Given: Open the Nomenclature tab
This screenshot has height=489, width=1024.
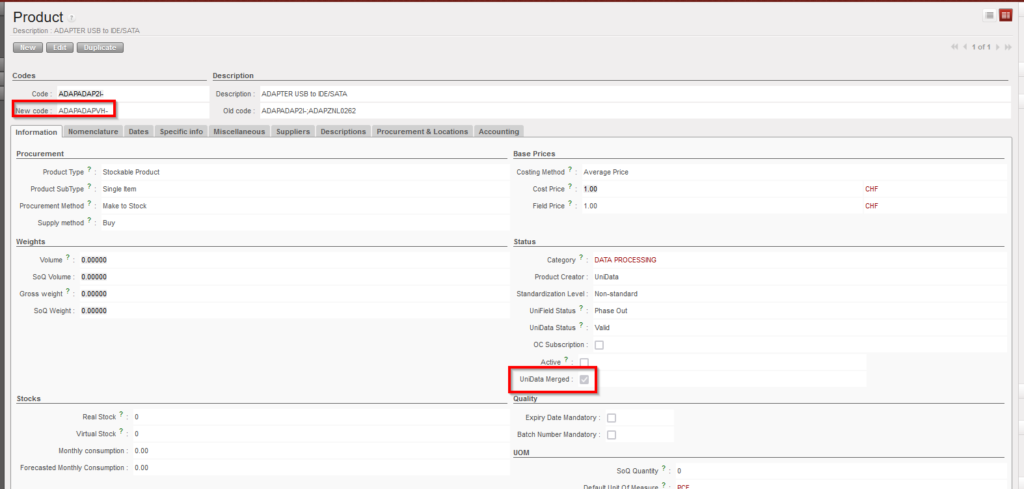Looking at the screenshot, I should pos(93,131).
